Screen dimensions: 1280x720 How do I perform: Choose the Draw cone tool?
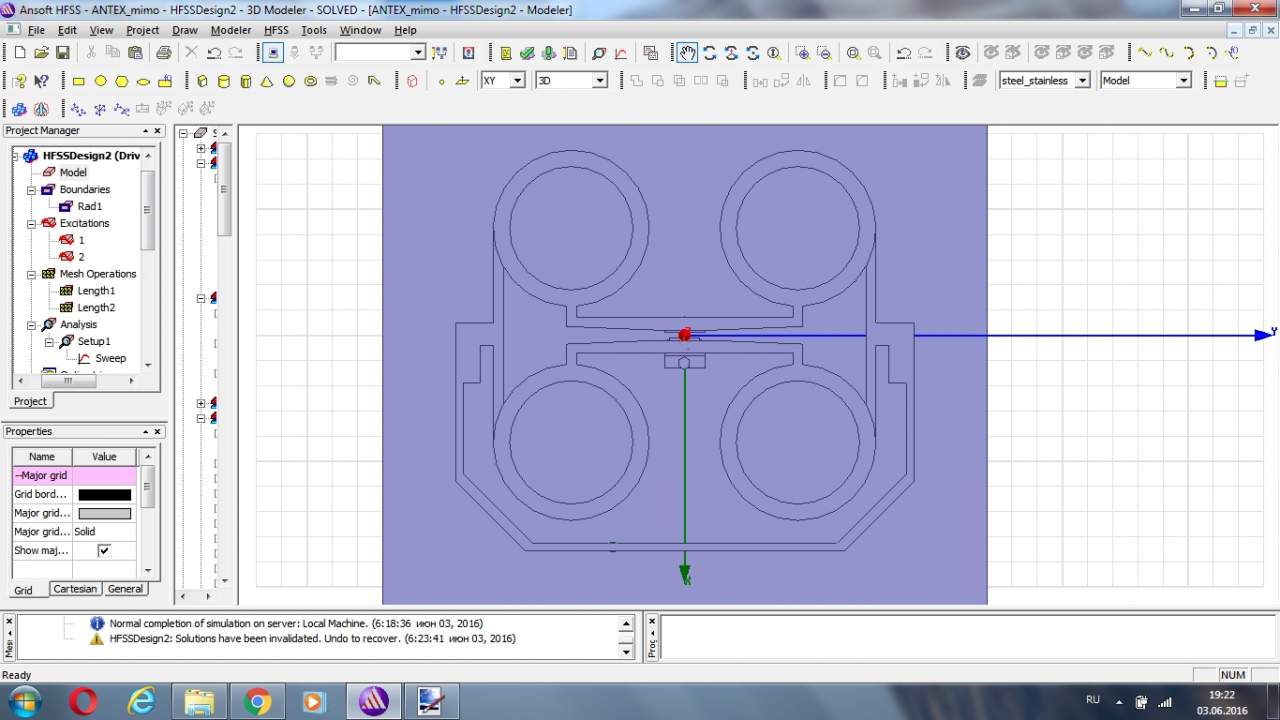click(267, 81)
